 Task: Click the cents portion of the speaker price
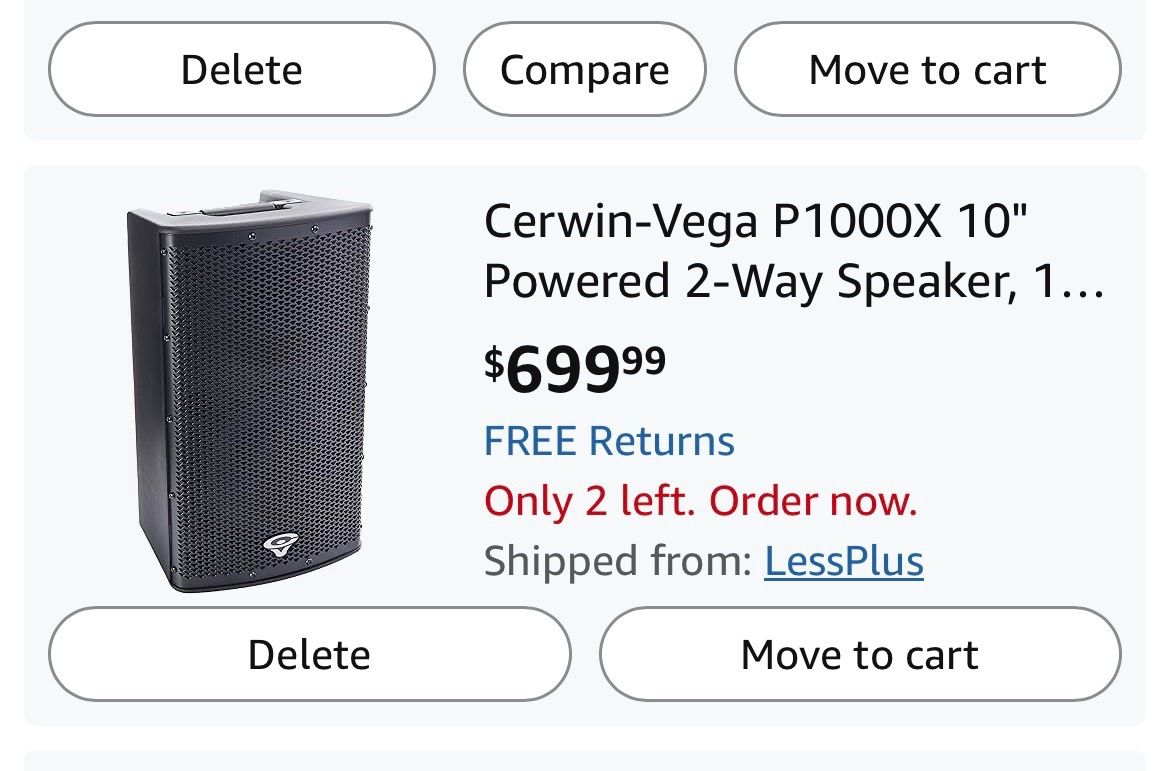pos(644,360)
